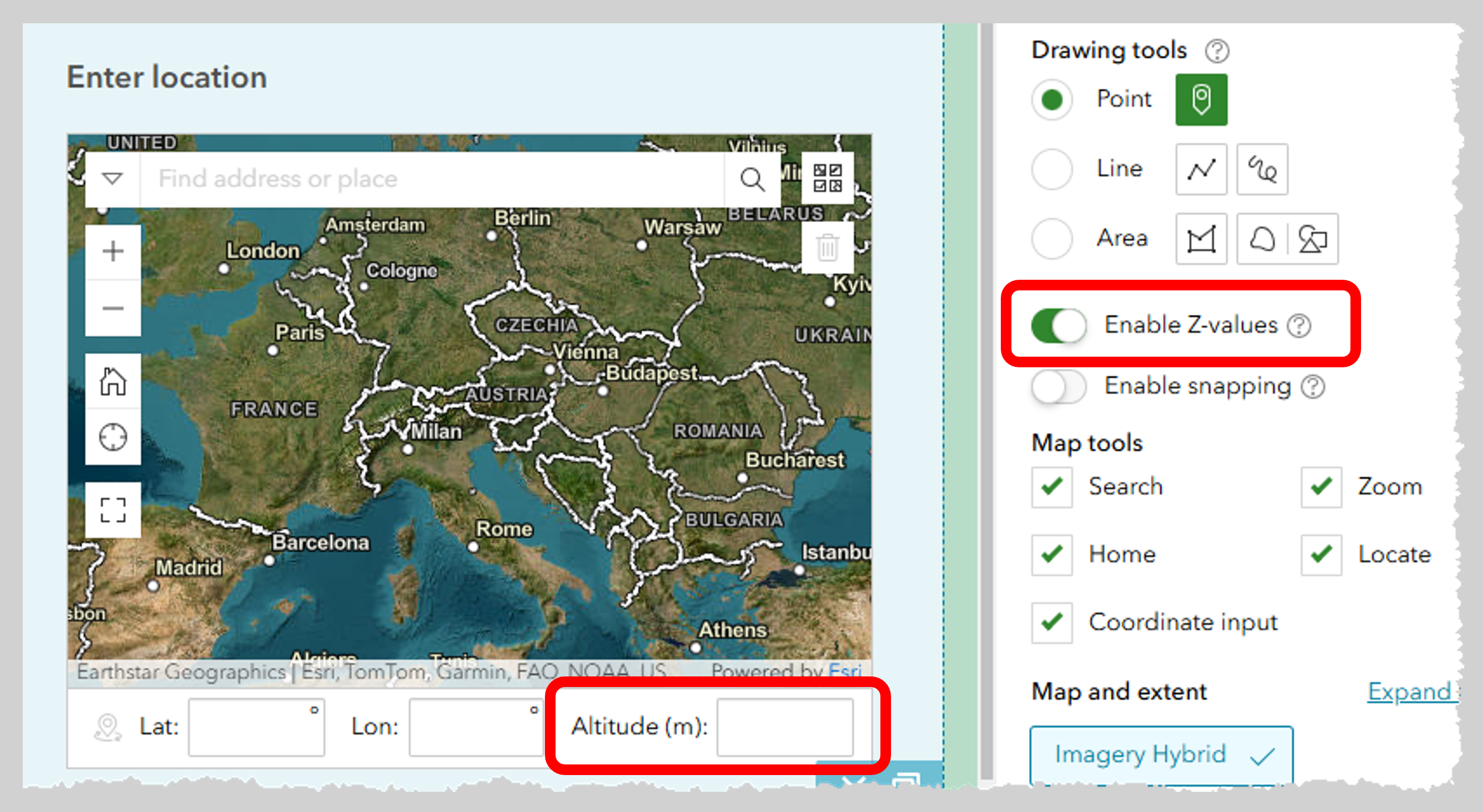Screen dimensions: 1483x812
Task: Open the search source dropdown arrow
Action: pos(112,179)
